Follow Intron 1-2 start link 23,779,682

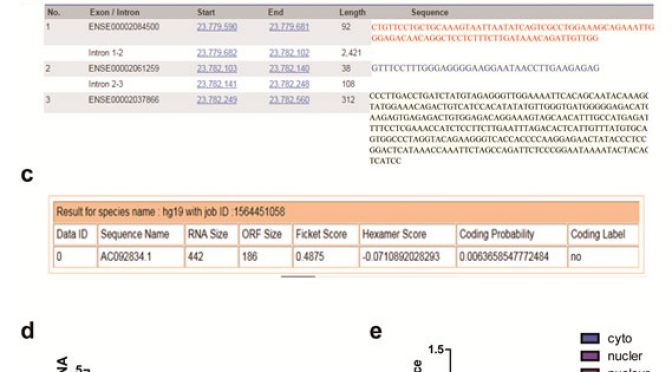click(217, 53)
